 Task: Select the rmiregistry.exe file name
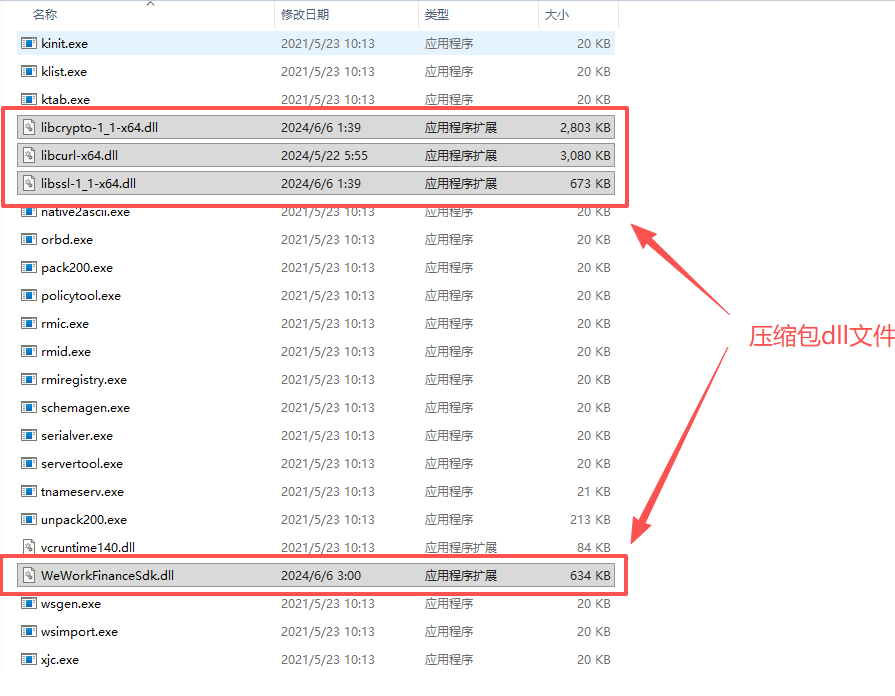[x=84, y=379]
